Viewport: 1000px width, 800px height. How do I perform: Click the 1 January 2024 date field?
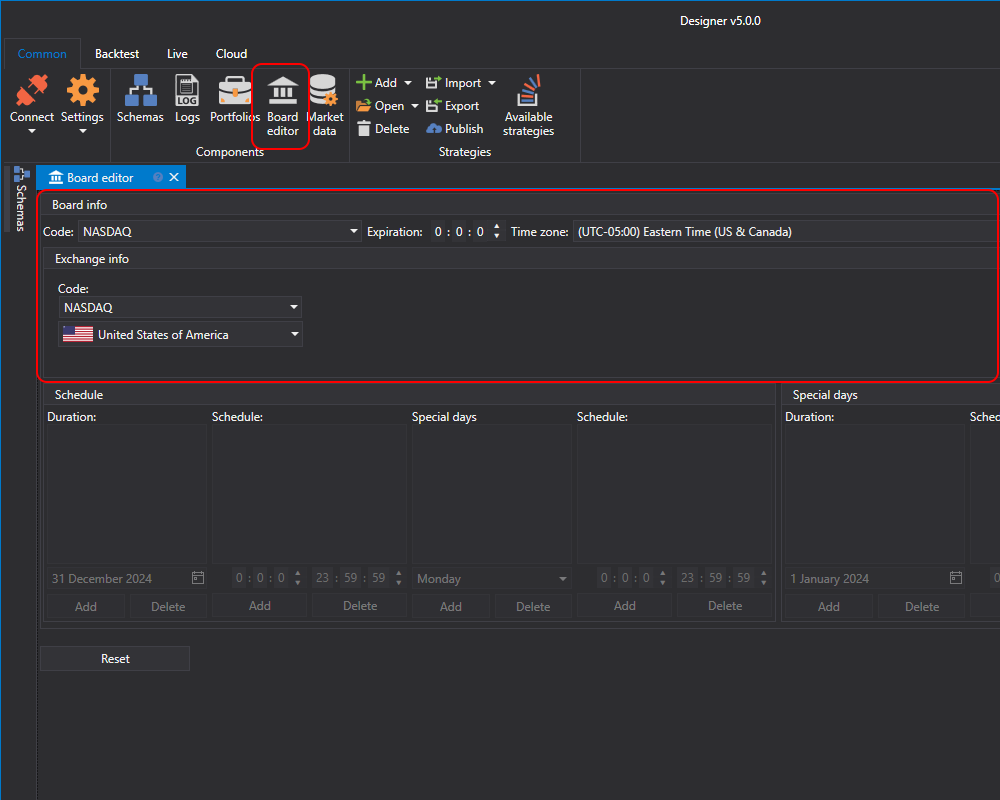(x=874, y=579)
